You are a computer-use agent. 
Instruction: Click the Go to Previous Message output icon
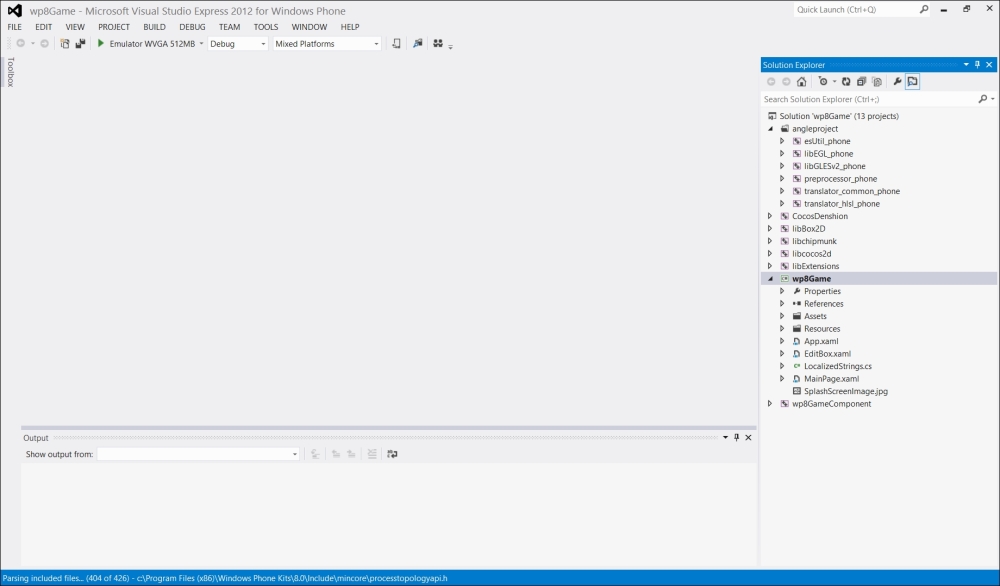coord(335,454)
